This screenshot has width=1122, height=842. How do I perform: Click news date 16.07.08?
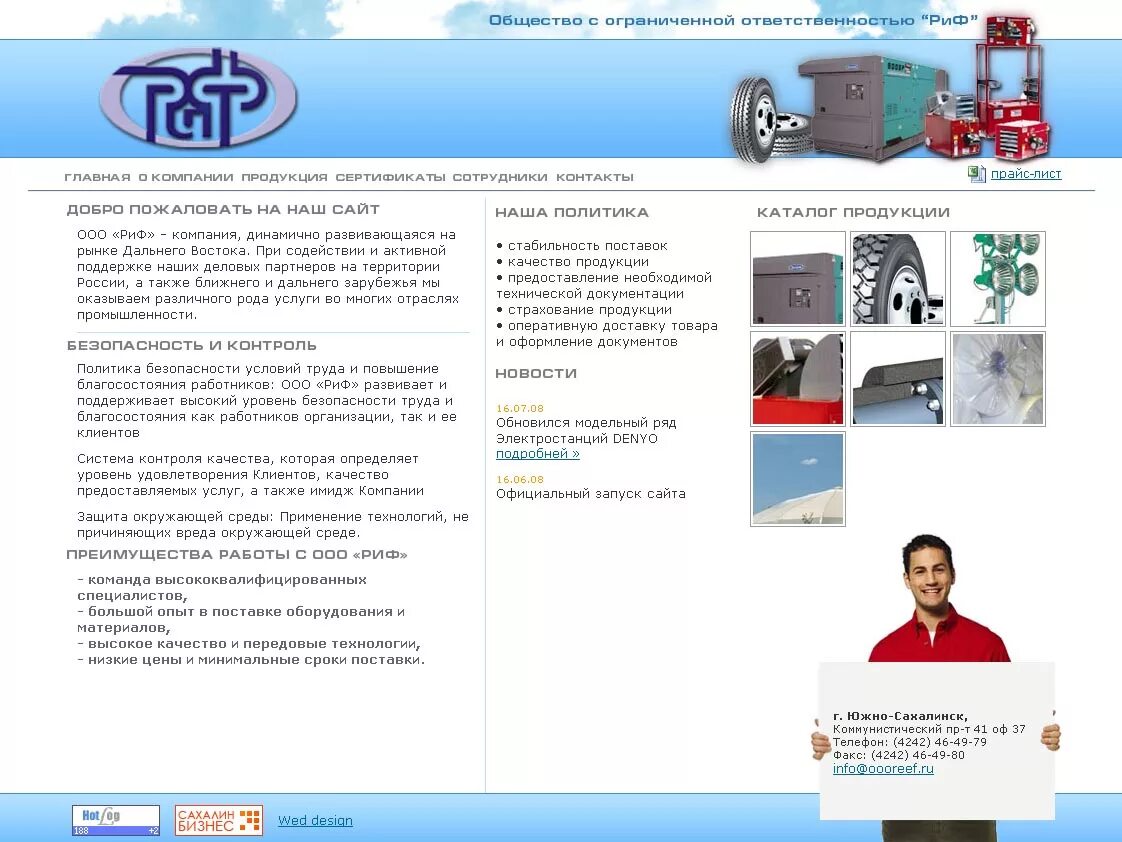coord(519,408)
